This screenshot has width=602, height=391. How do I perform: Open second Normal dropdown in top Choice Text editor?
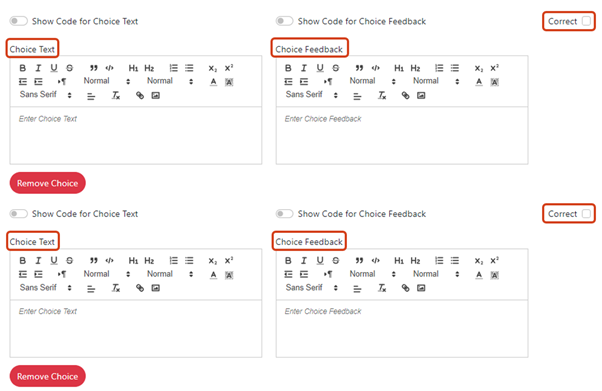(170, 81)
